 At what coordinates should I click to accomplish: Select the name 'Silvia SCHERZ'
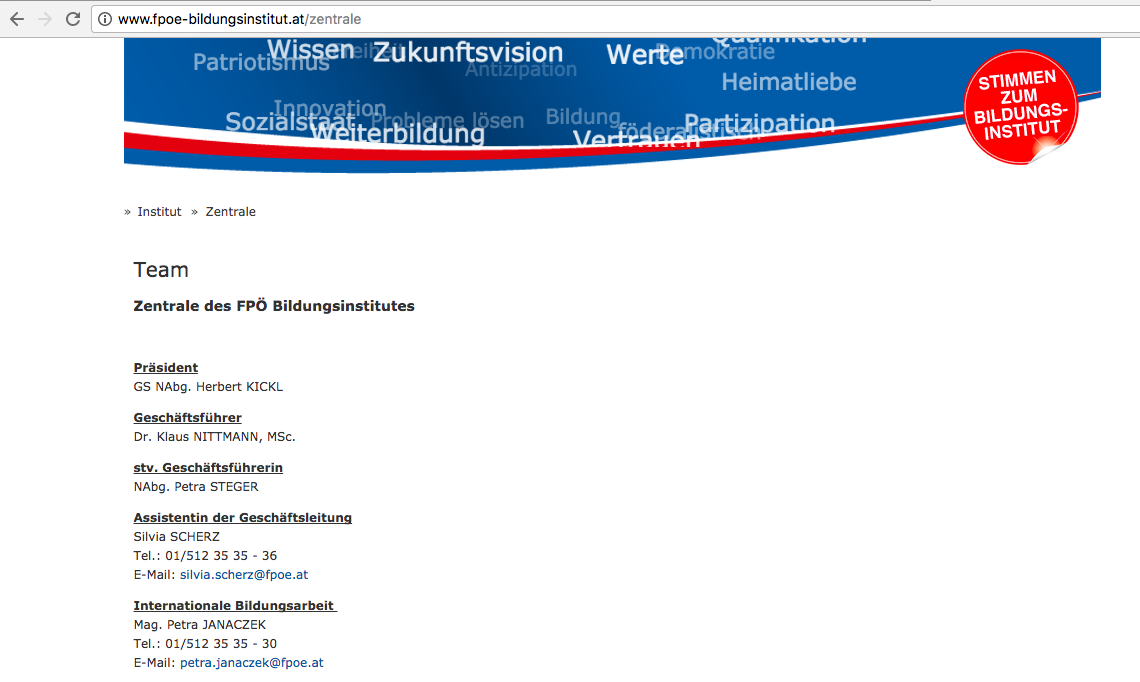click(x=177, y=537)
